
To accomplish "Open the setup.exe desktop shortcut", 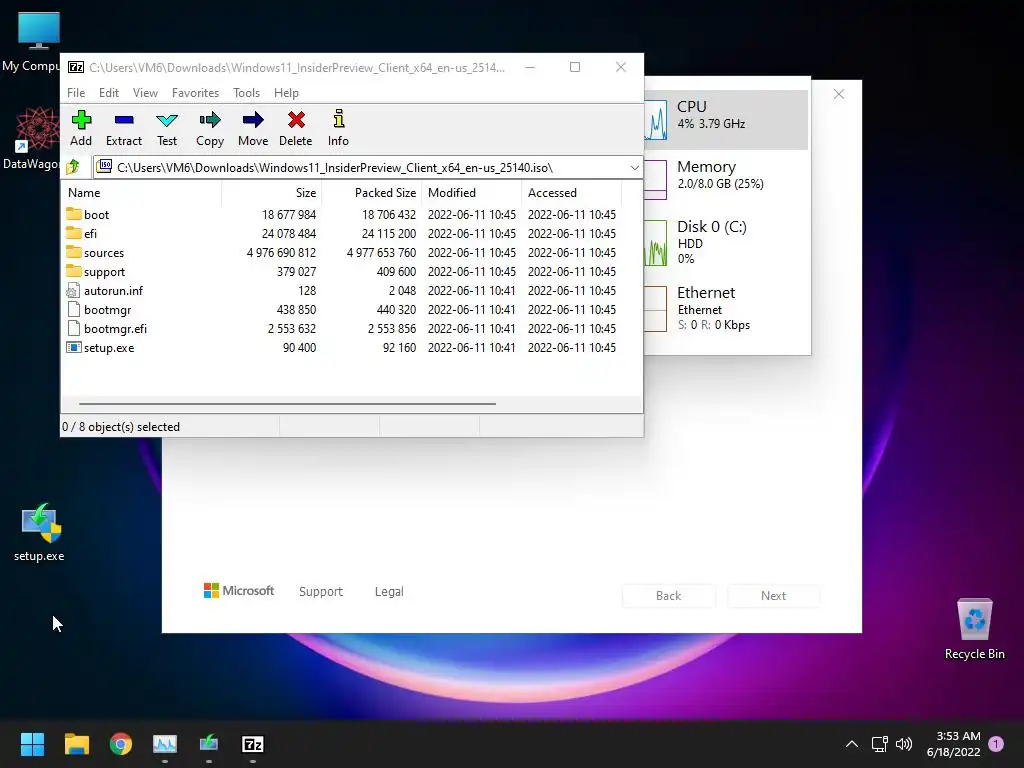I will point(39,532).
